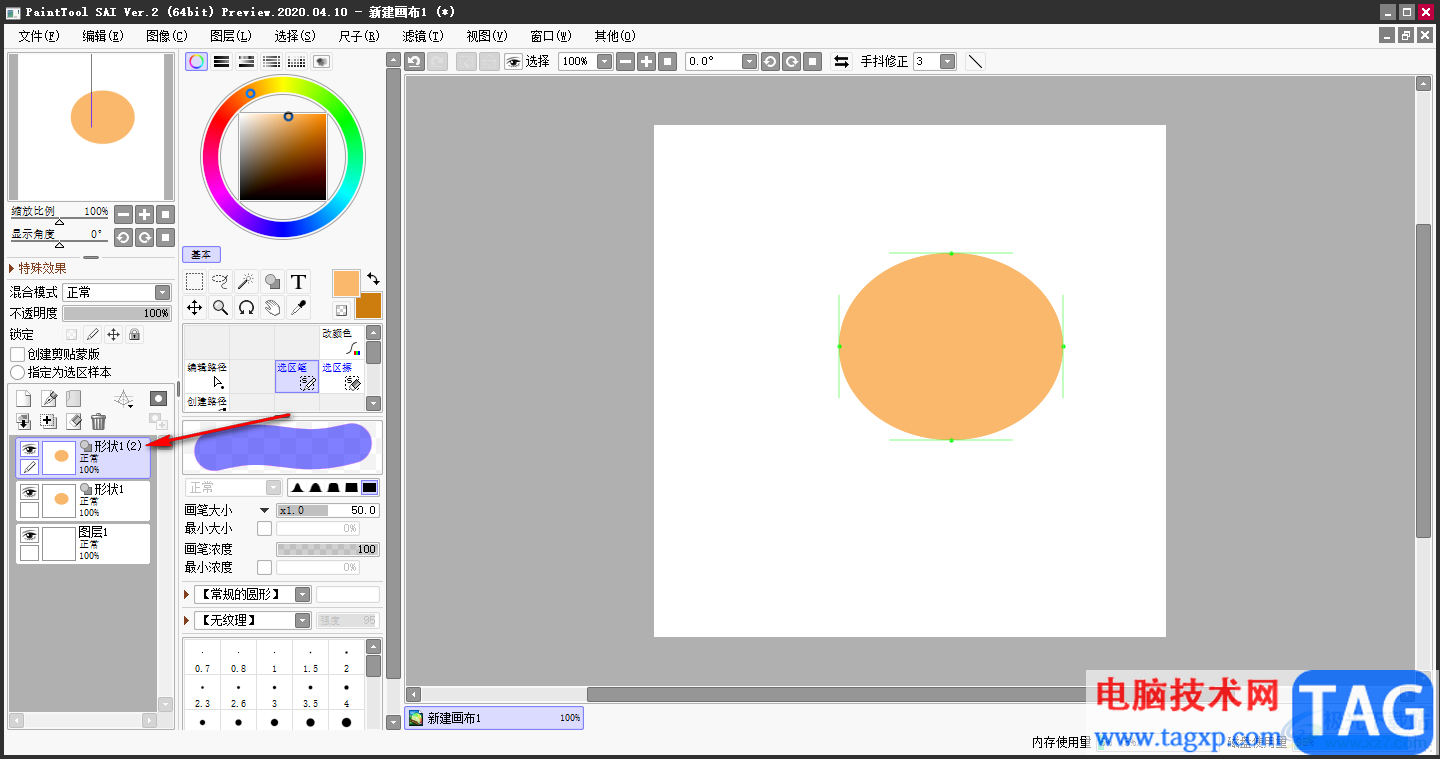Select the 改颜色 change color tool
This screenshot has width=1440, height=759.
coord(342,342)
